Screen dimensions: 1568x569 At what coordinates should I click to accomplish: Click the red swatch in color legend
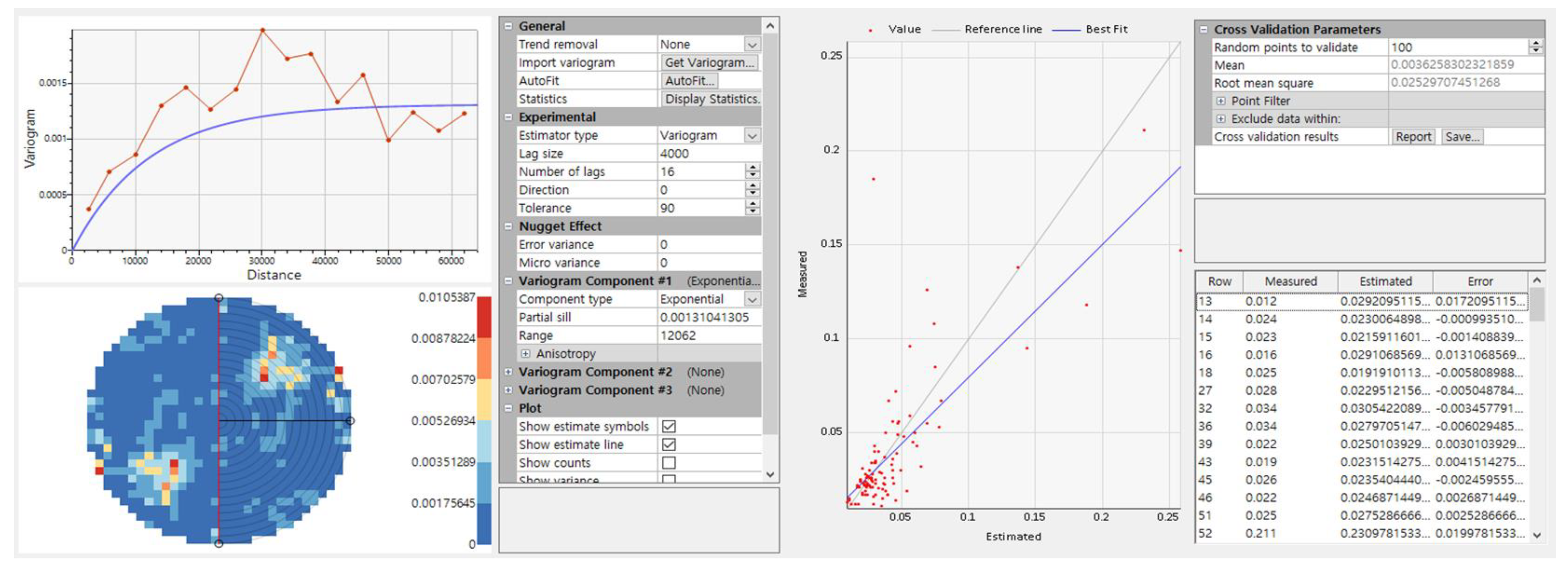[x=484, y=316]
